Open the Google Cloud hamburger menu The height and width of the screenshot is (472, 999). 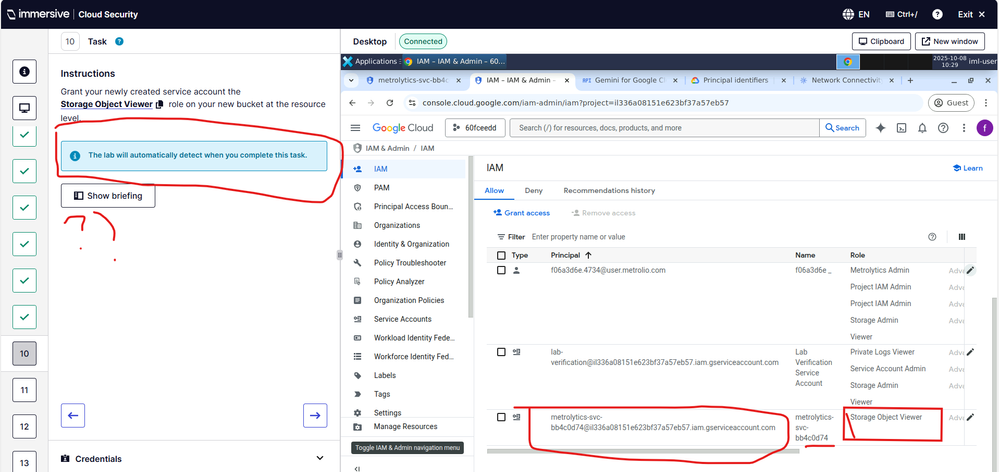coord(356,128)
